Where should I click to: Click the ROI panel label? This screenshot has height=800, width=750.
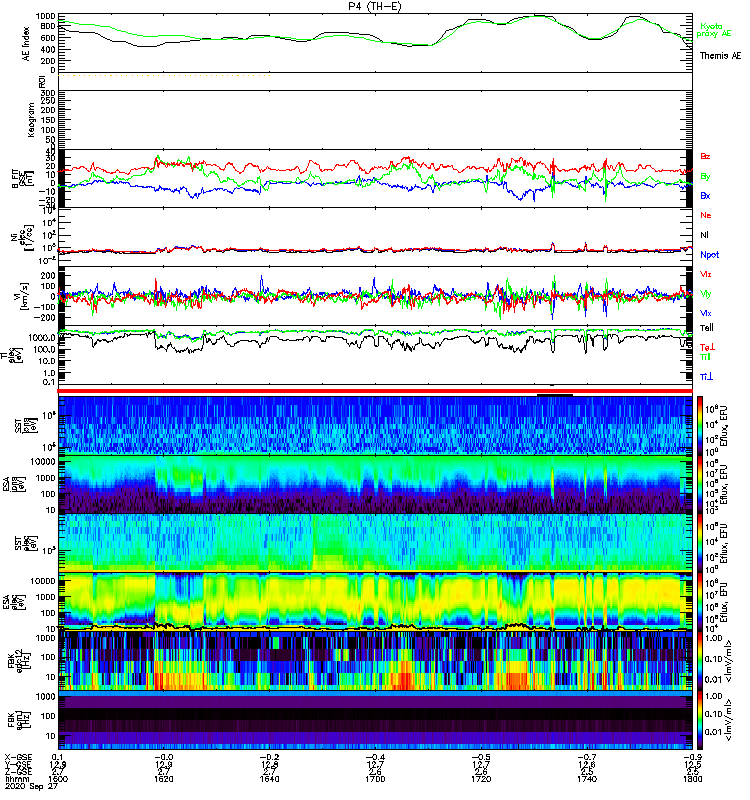[43, 81]
